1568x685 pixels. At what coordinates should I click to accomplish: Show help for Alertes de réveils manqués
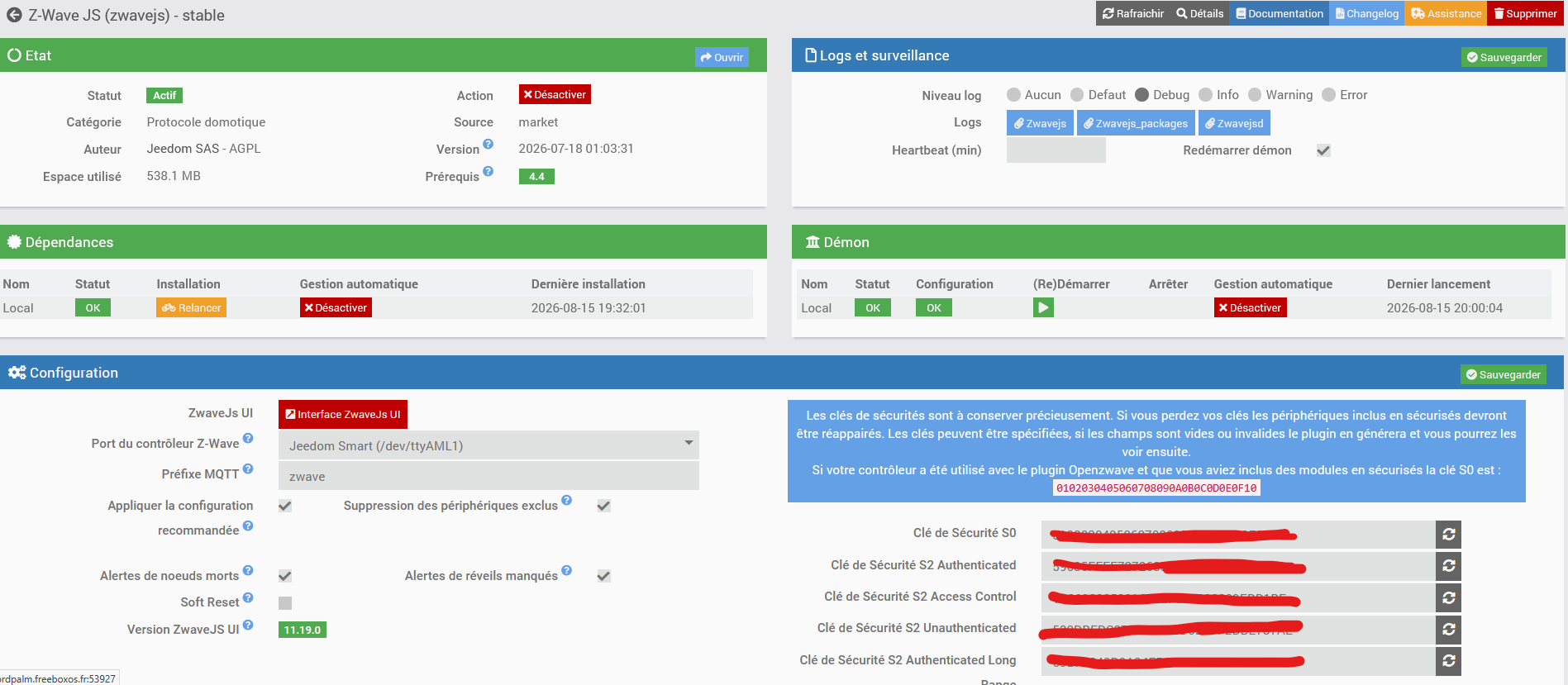pos(567,570)
